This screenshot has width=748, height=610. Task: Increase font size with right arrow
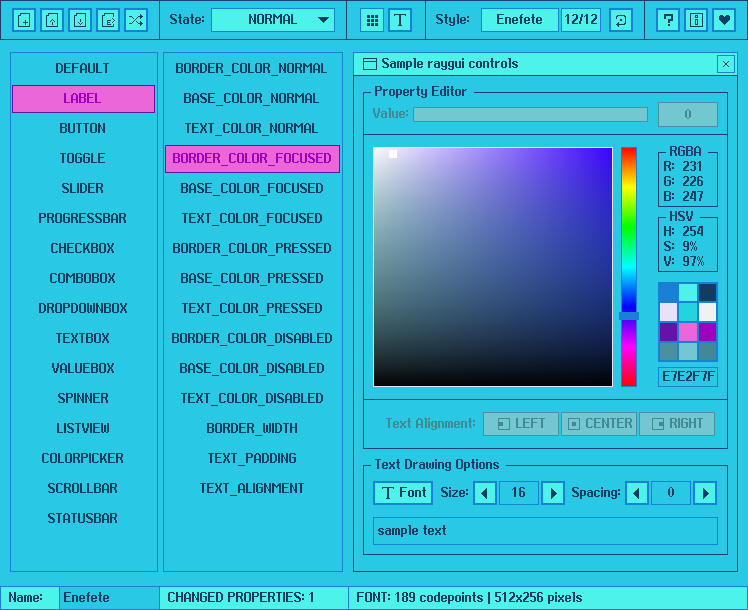tap(553, 493)
